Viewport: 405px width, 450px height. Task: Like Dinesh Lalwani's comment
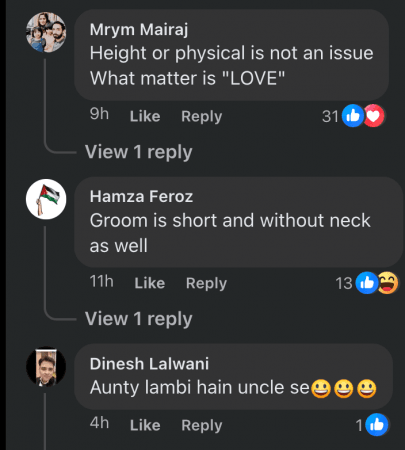click(x=145, y=425)
